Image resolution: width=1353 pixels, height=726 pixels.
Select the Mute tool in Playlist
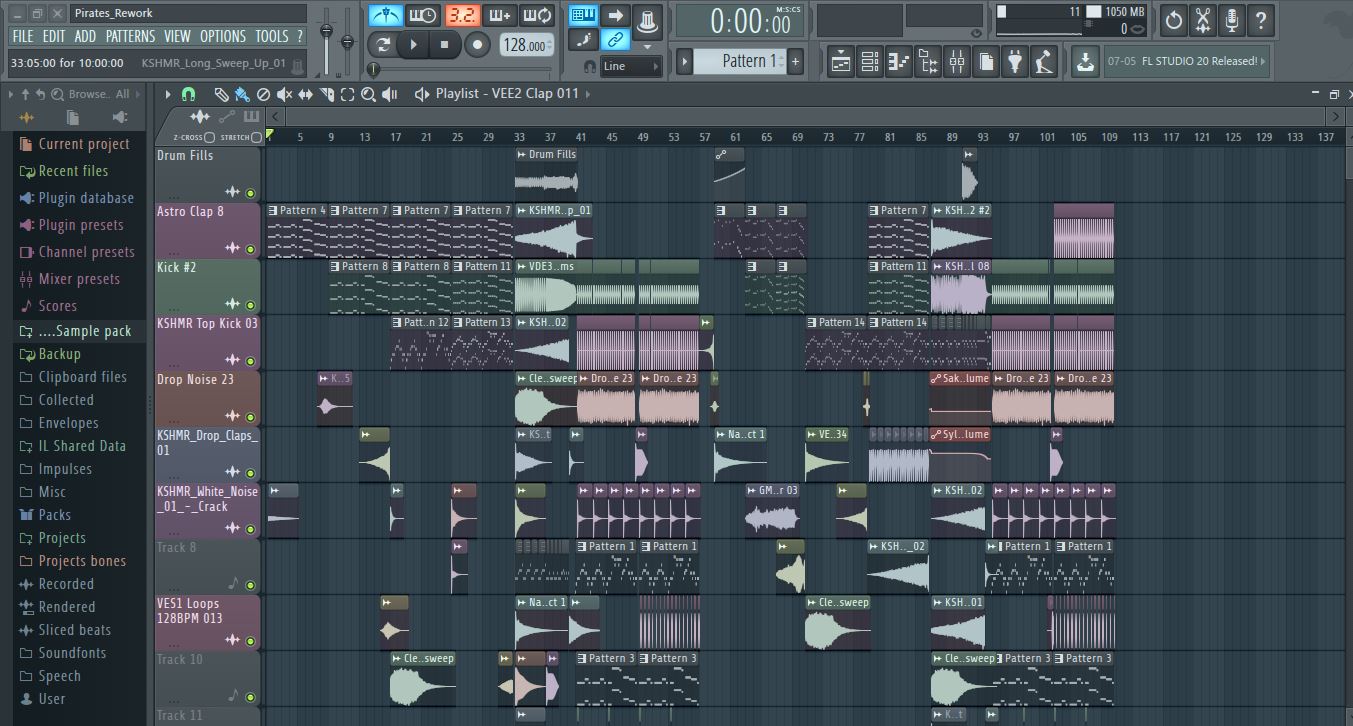(x=284, y=94)
